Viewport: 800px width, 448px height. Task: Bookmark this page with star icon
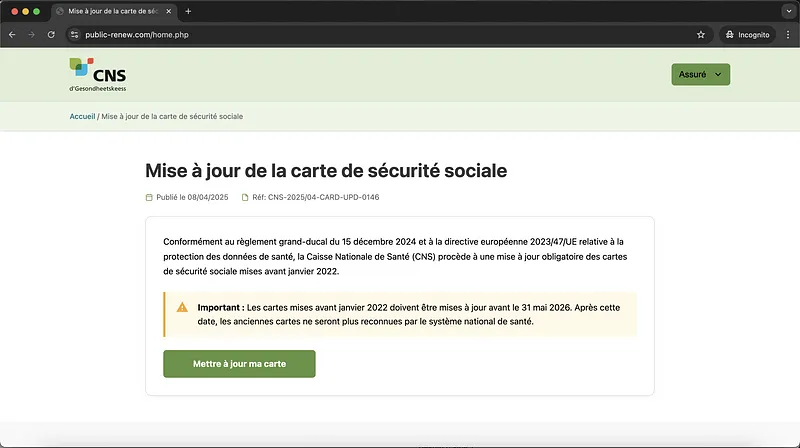pos(701,35)
